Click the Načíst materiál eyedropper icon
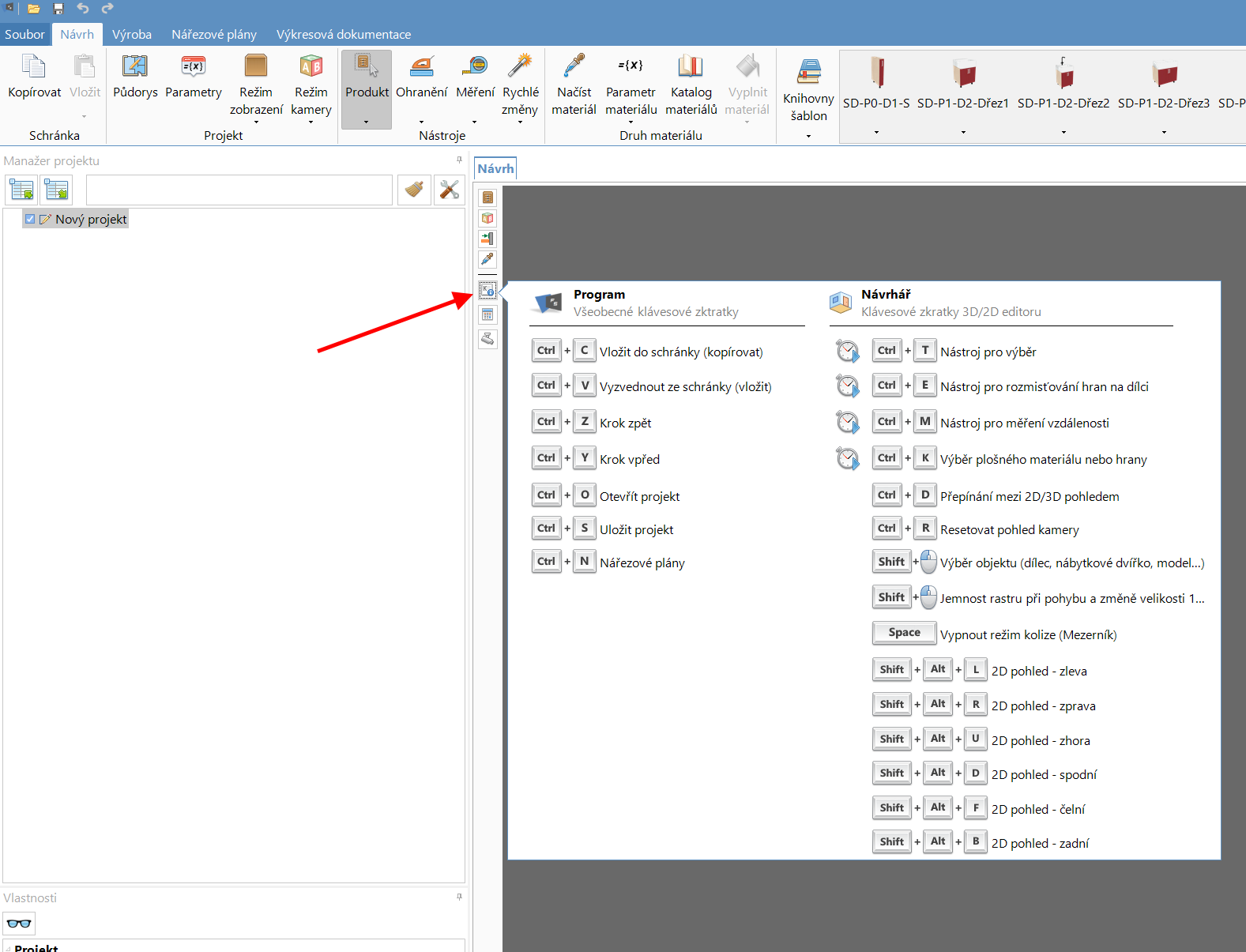1246x952 pixels. click(574, 68)
